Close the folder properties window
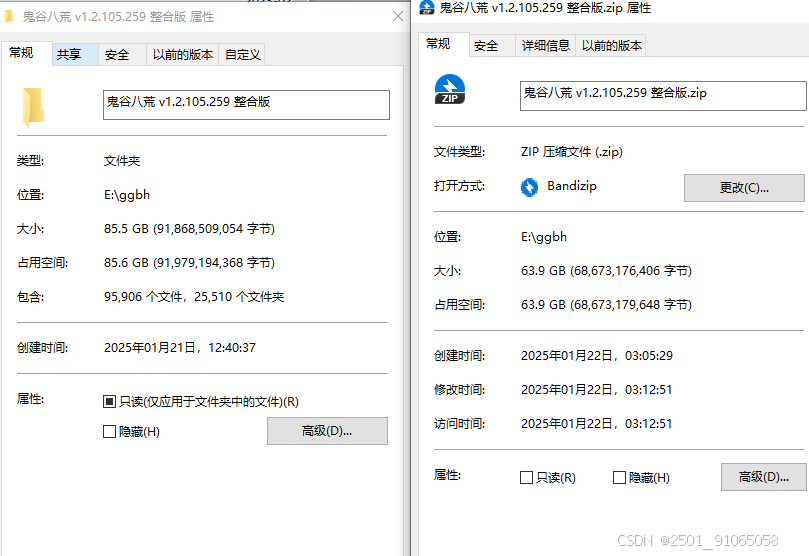The height and width of the screenshot is (556, 809). tap(397, 16)
